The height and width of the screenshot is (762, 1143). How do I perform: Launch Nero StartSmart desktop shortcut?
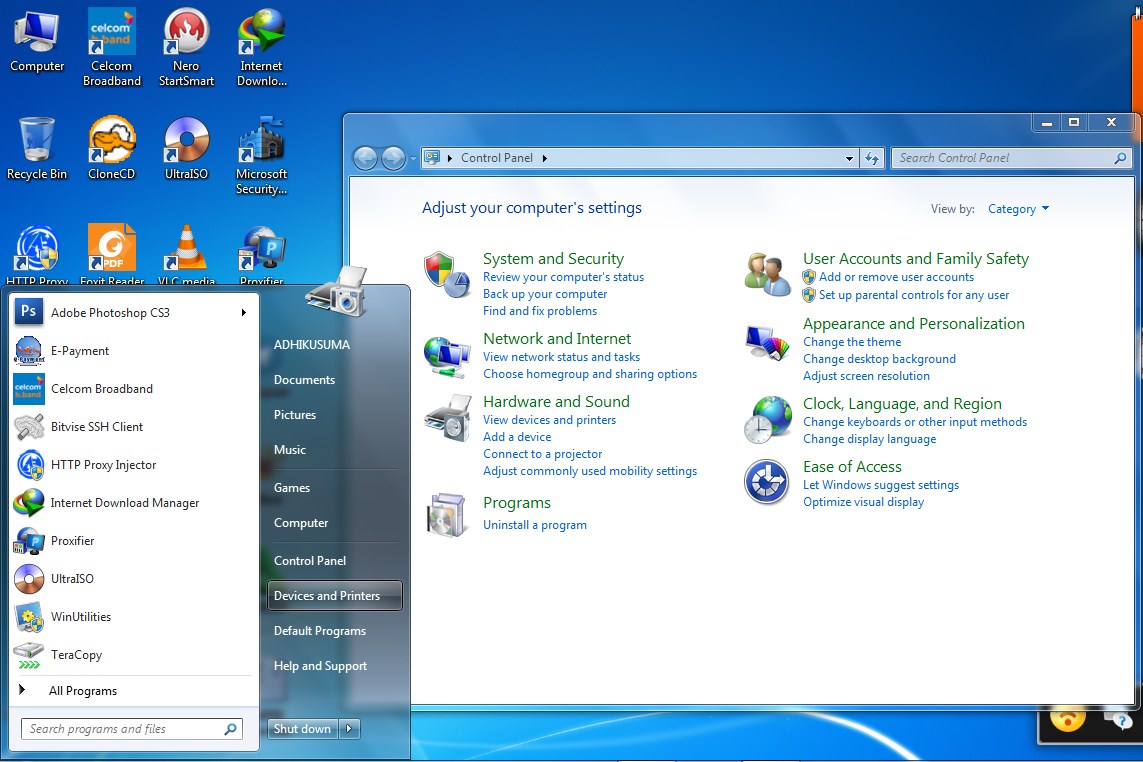point(186,48)
